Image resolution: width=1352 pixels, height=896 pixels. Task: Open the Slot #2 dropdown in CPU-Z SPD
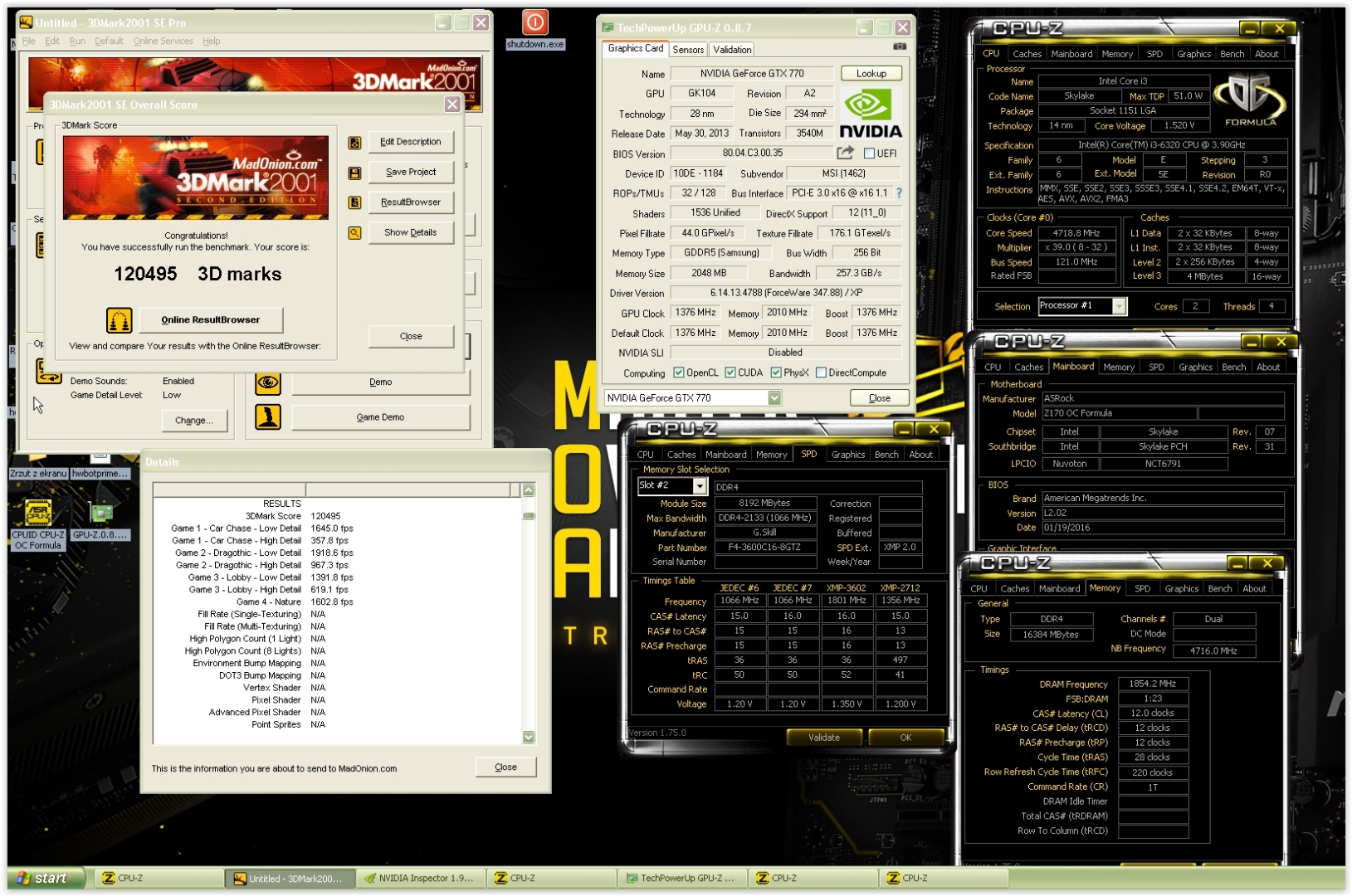click(700, 486)
